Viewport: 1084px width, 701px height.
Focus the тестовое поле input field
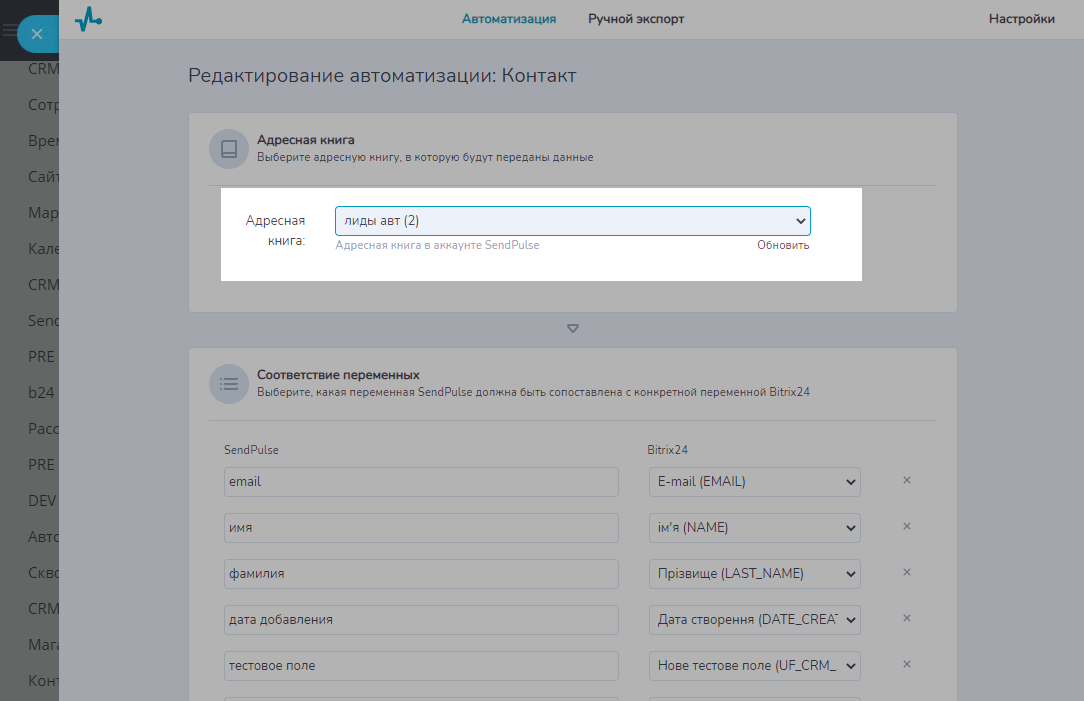(x=421, y=666)
